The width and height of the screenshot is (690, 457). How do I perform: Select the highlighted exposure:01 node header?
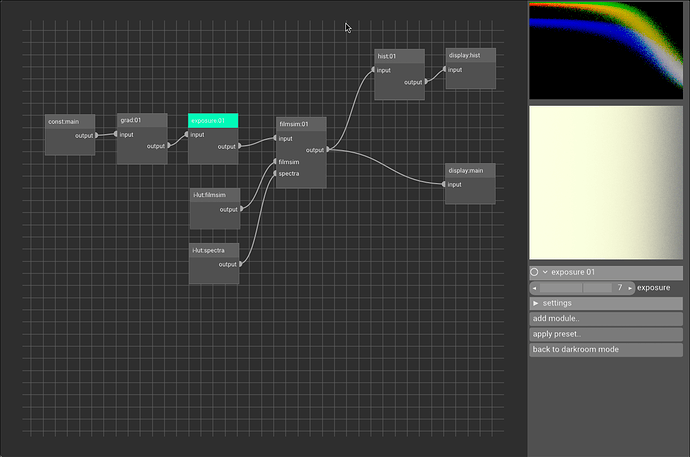tap(213, 120)
